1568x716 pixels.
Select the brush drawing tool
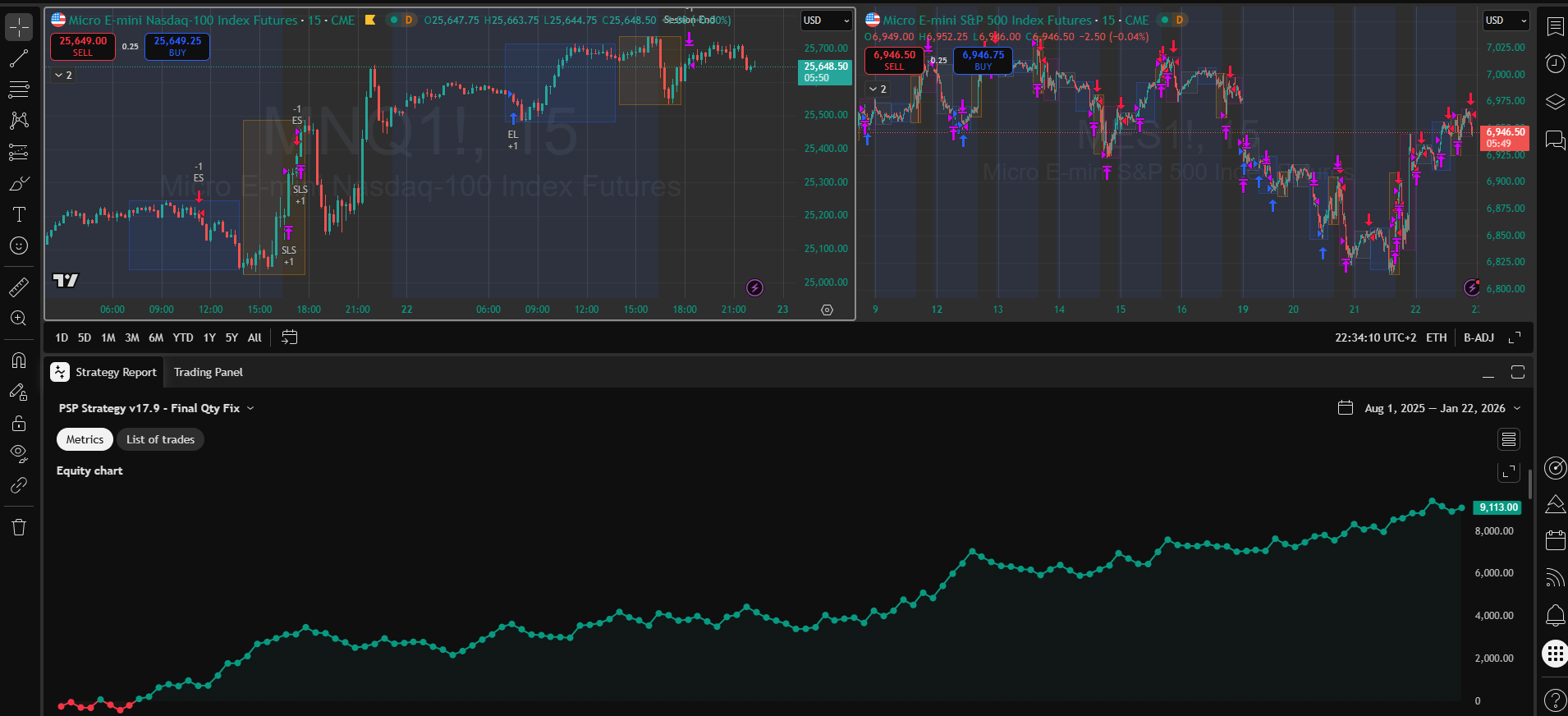pos(19,183)
